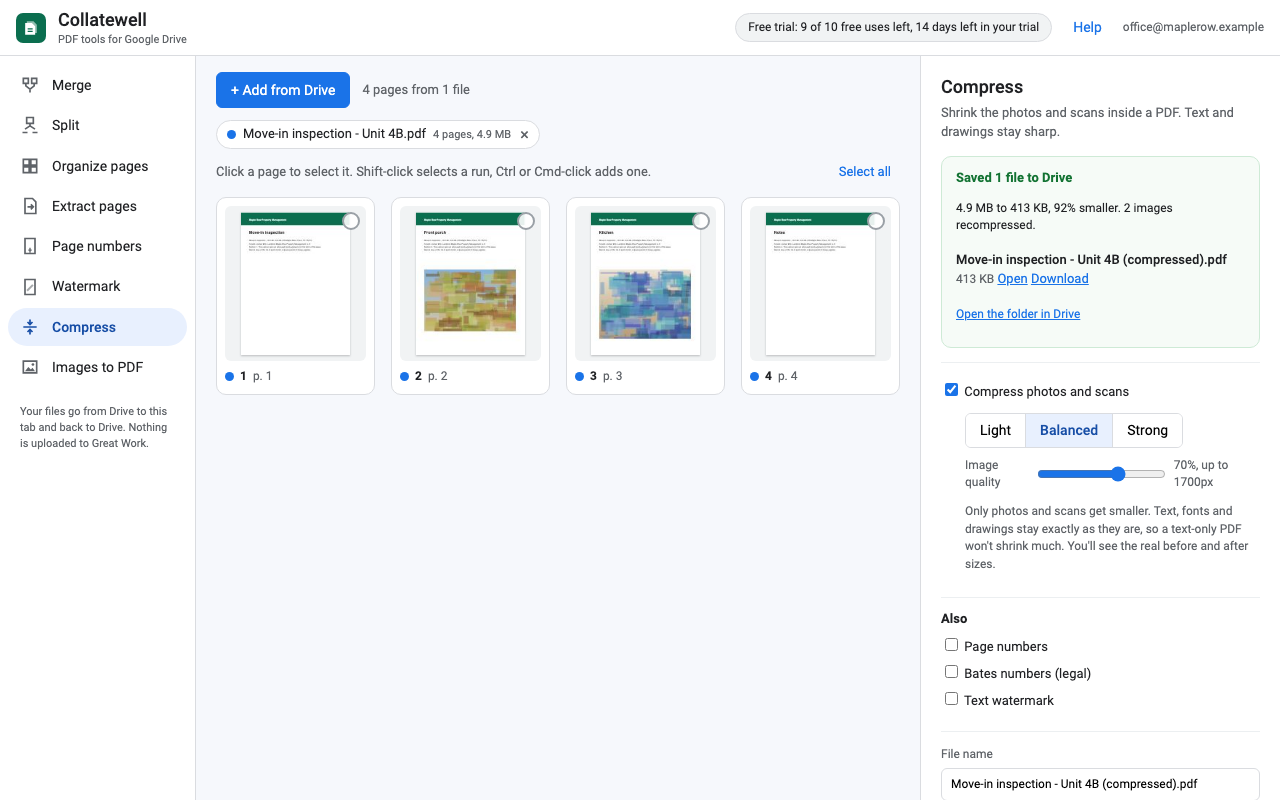Open the Merge tool
This screenshot has height=800, width=1280.
tap(97, 85)
